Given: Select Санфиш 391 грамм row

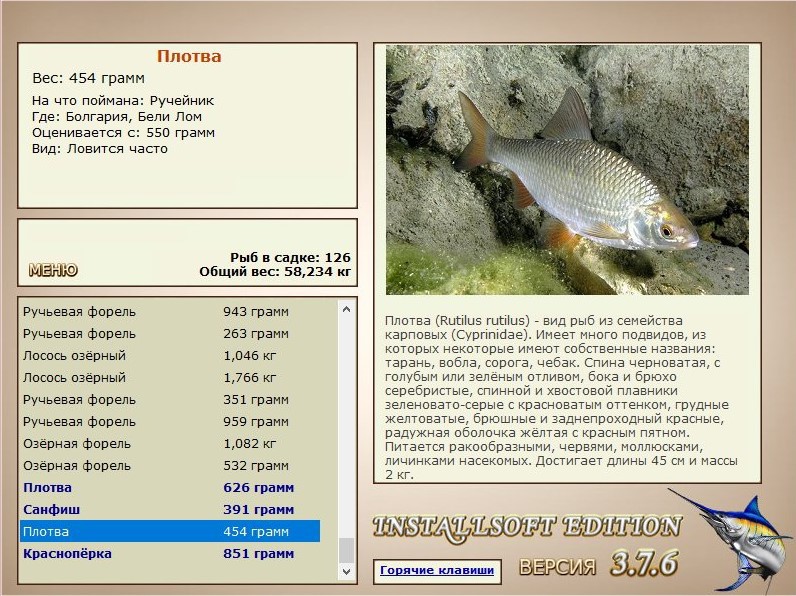Looking at the screenshot, I should pos(170,509).
